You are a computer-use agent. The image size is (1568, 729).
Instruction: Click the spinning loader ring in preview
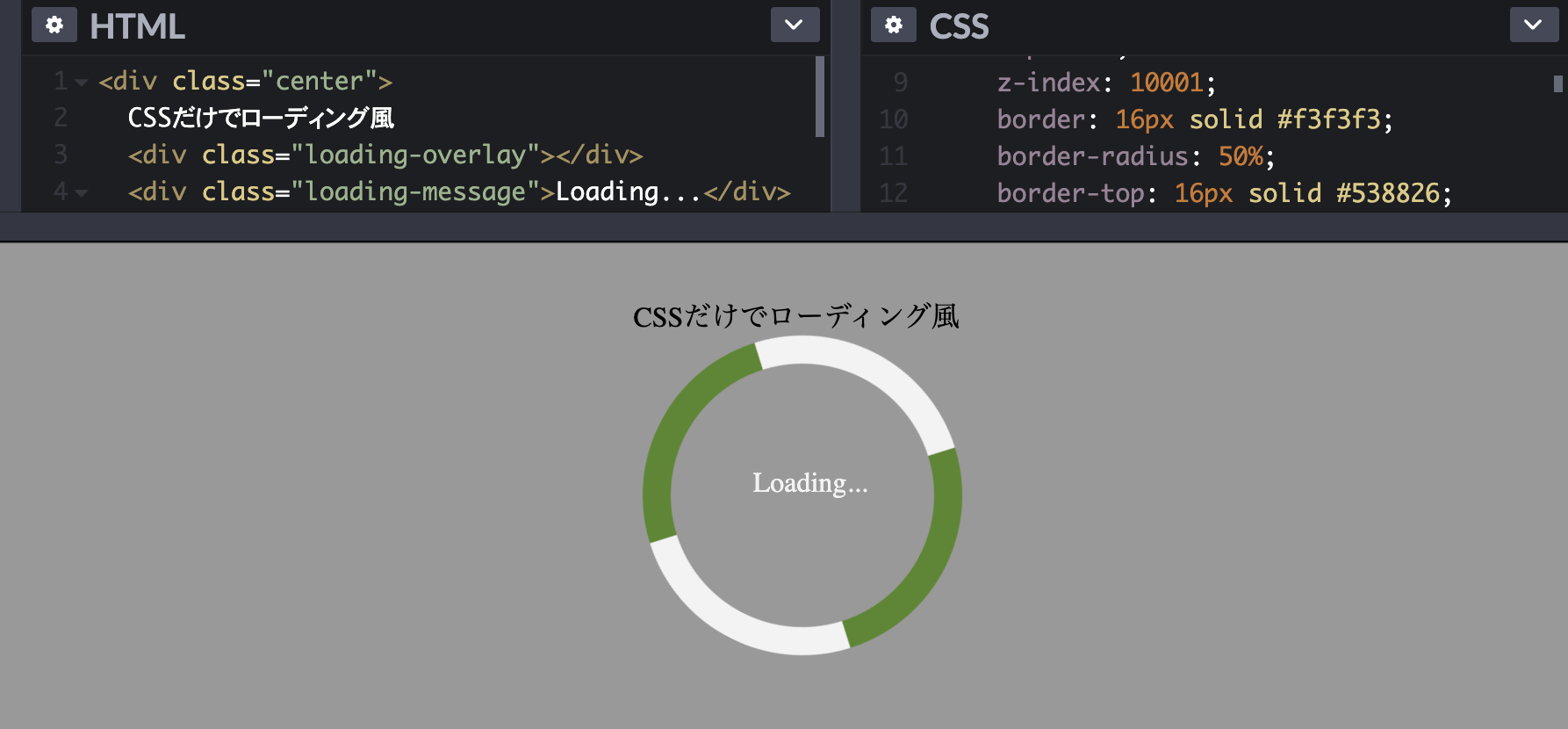click(x=802, y=495)
